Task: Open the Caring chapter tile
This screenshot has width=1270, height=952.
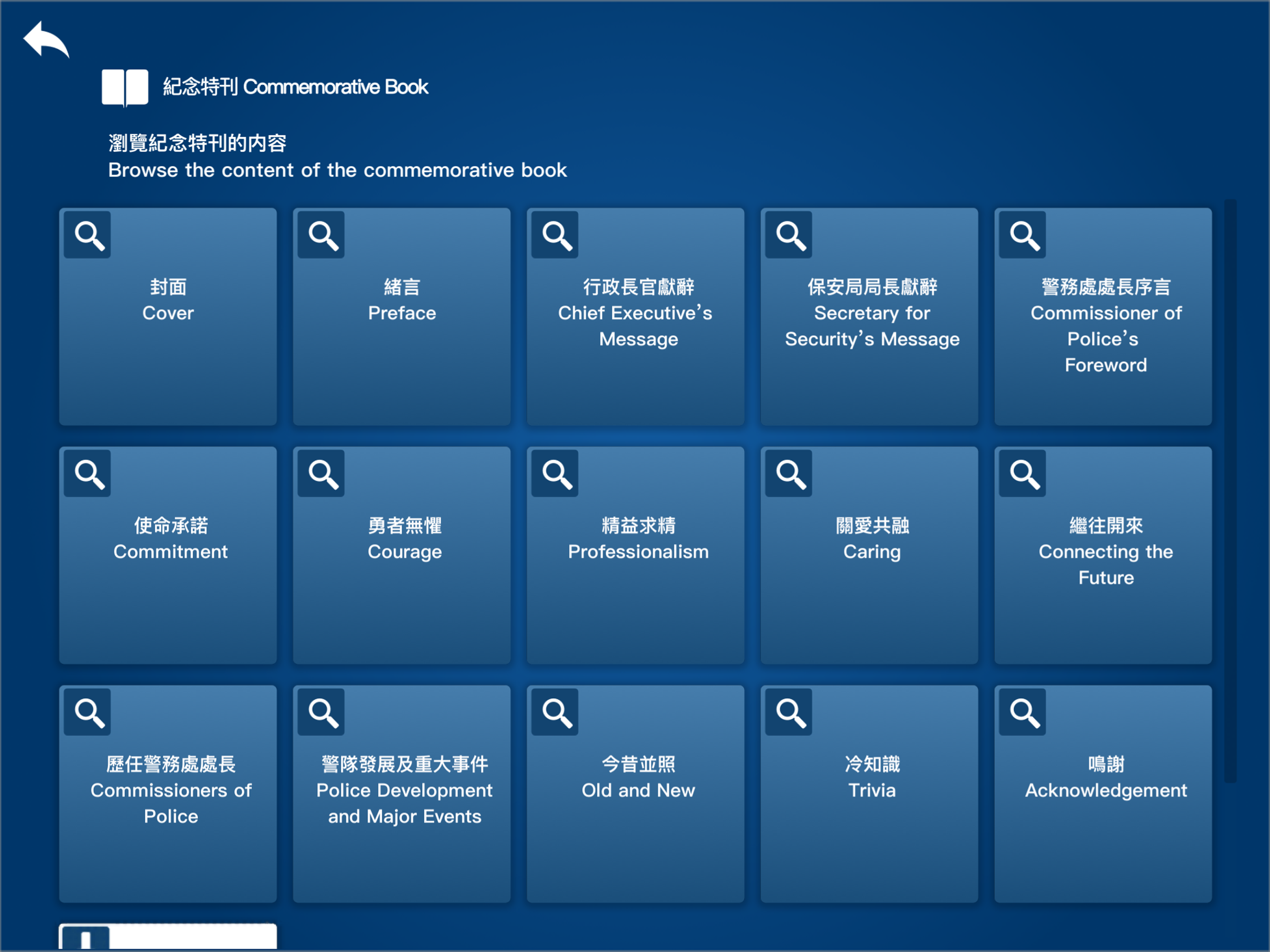Action: tap(869, 555)
